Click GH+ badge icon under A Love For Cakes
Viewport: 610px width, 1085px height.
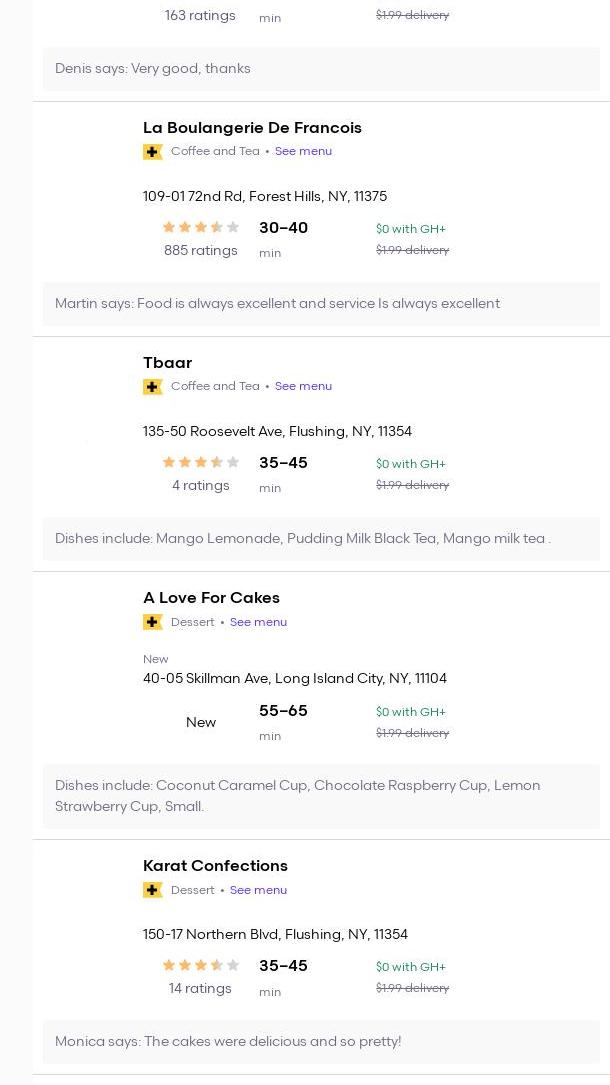click(x=153, y=622)
